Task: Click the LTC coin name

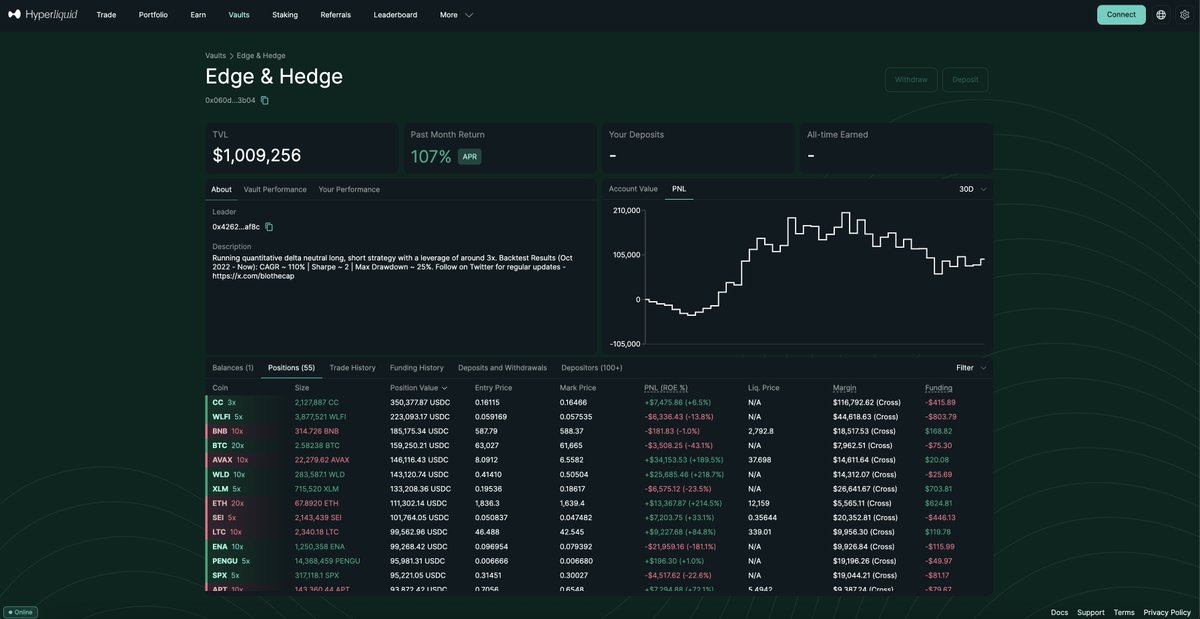Action: (x=219, y=532)
